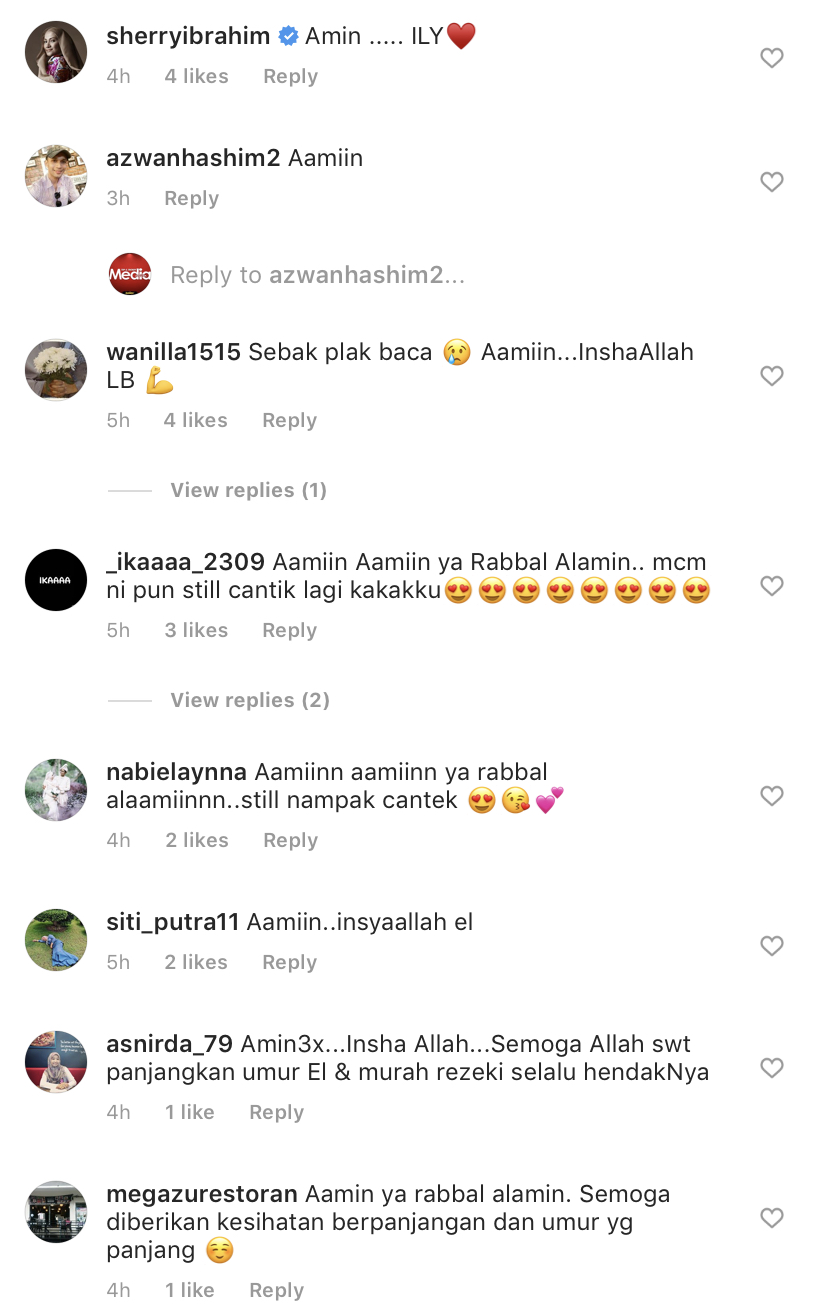
Task: Open _ikaaaa_2309 black profile avatar
Action: click(x=56, y=580)
